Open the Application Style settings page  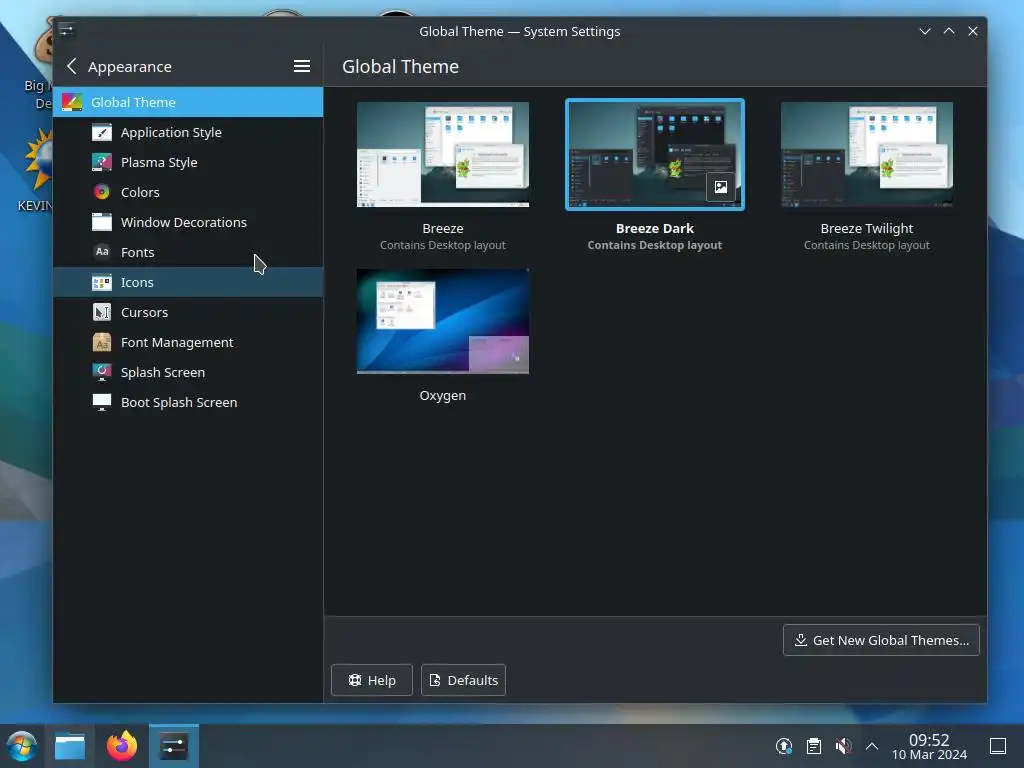[188, 133]
